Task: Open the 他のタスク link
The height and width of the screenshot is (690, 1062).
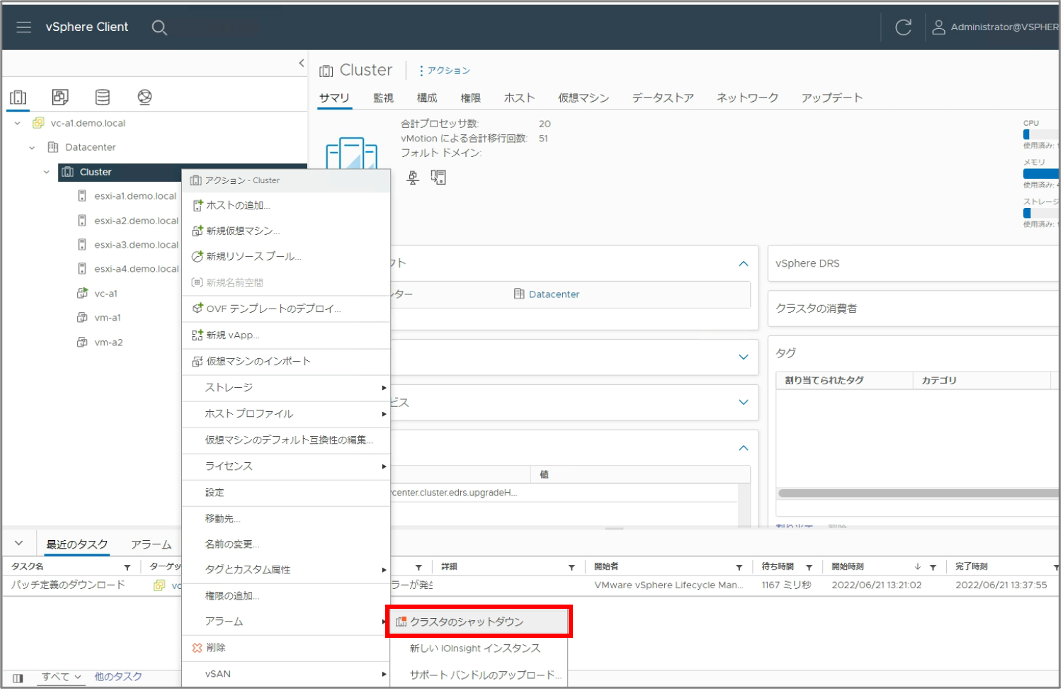Action: coord(119,676)
